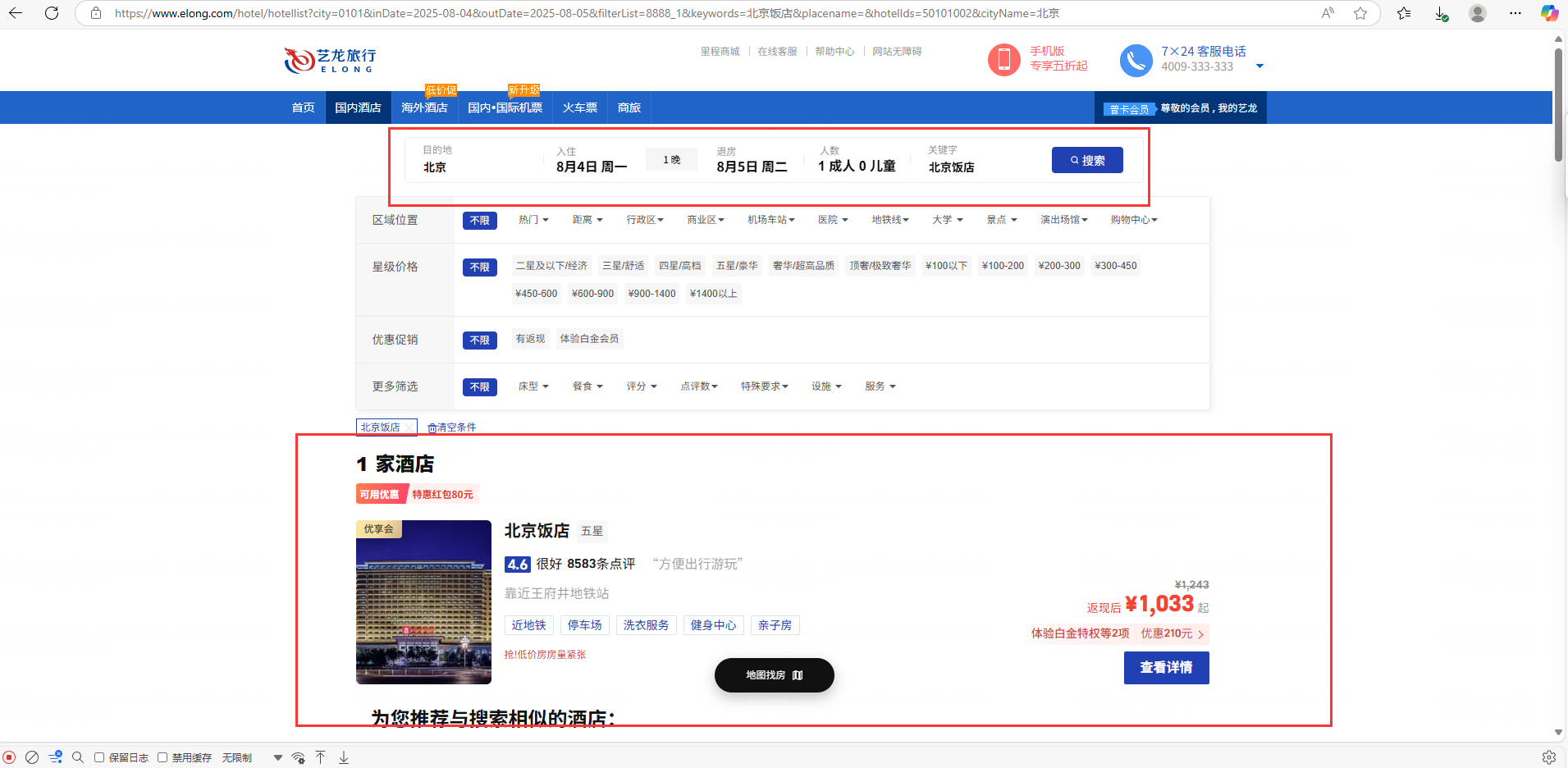Select 不限 in 区域位置 row

pos(480,221)
